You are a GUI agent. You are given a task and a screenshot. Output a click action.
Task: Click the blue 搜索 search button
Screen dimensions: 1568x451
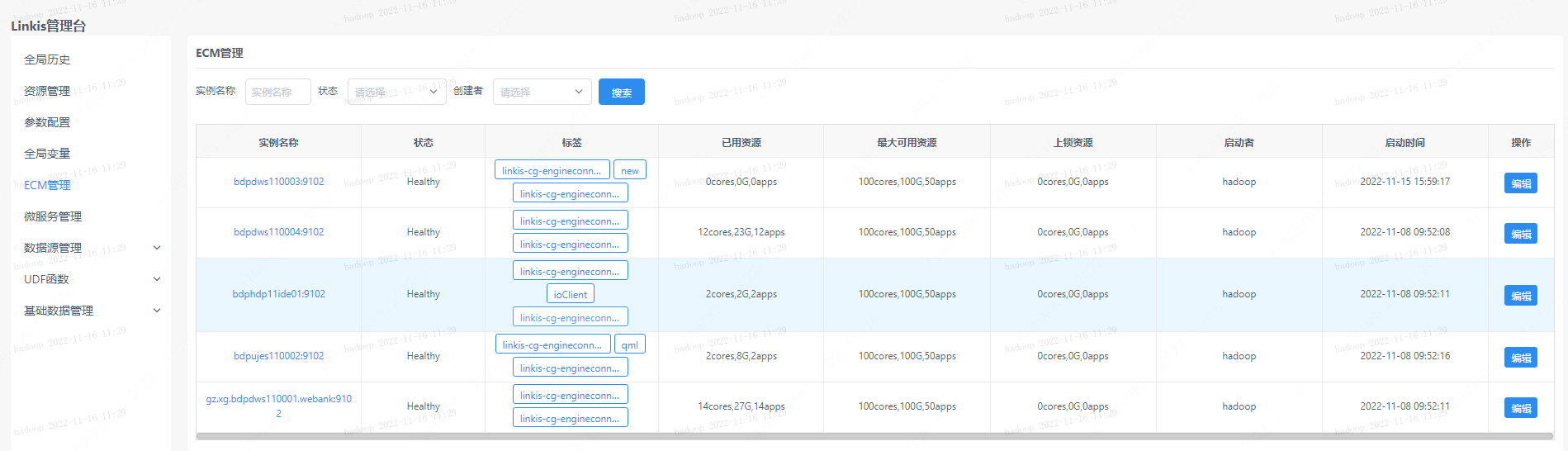[621, 92]
